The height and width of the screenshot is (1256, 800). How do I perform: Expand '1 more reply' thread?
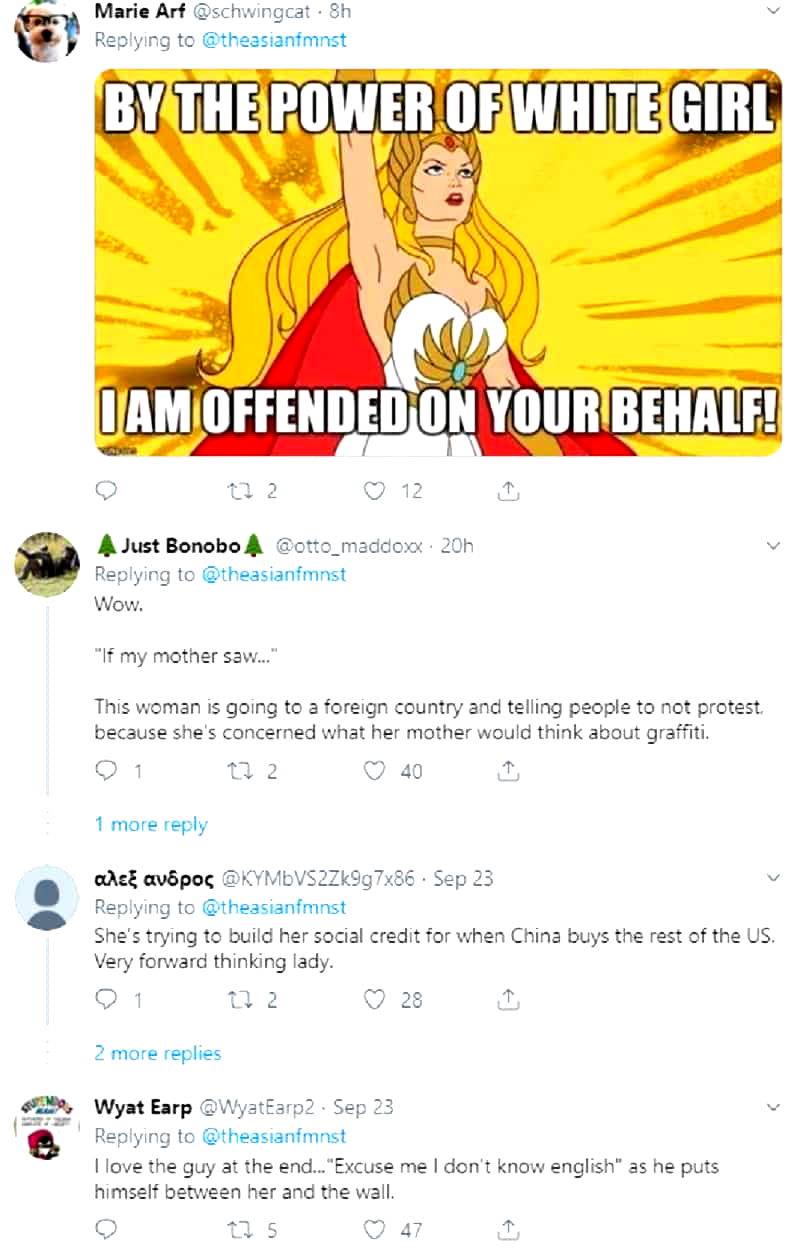(x=151, y=825)
